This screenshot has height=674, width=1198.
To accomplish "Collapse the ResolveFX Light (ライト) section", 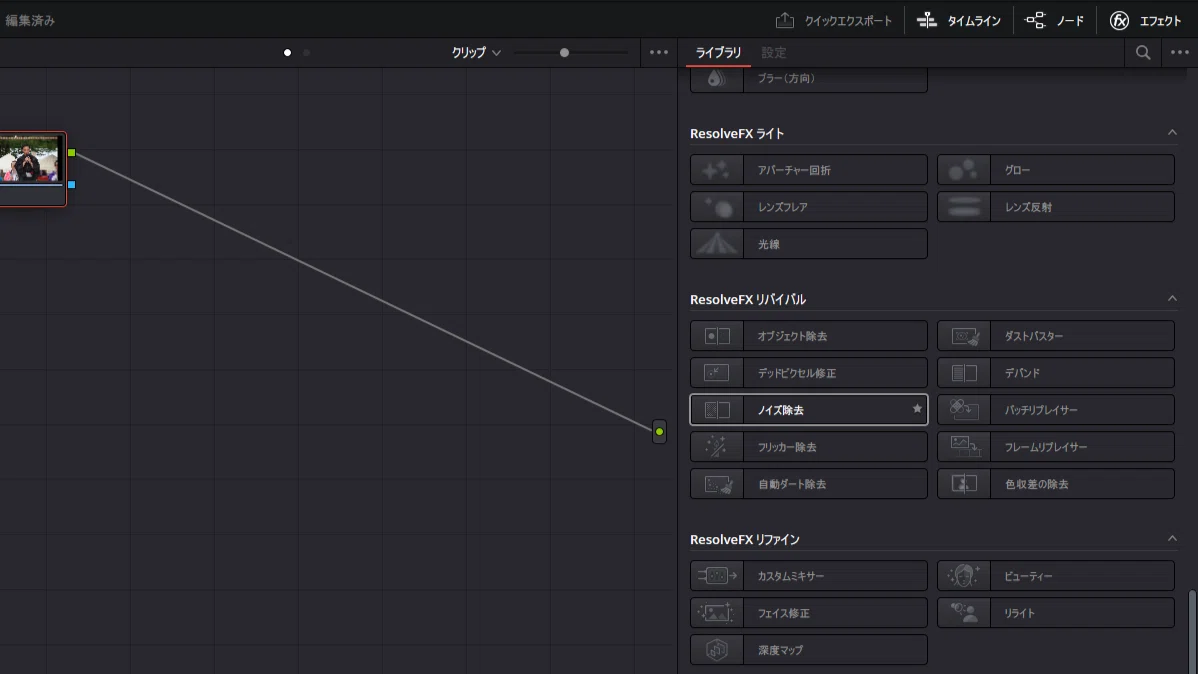I will coord(1172,133).
